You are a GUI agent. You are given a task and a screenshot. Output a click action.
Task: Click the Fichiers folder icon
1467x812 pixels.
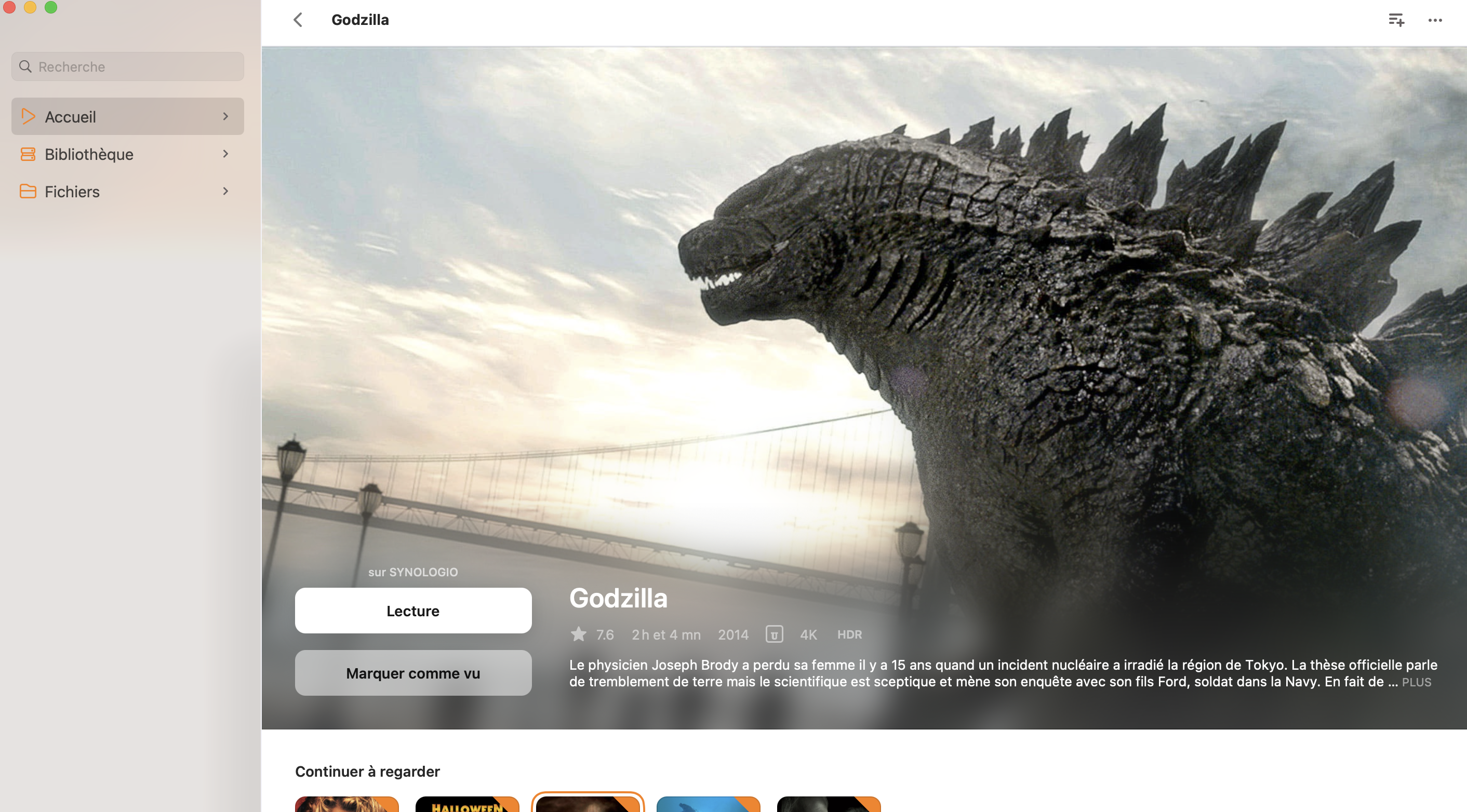pos(28,192)
